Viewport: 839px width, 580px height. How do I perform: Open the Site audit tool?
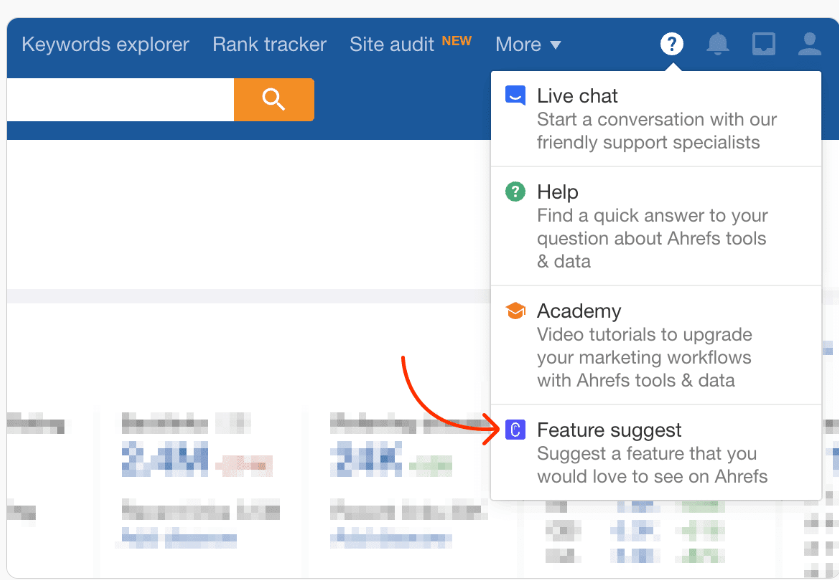(392, 44)
